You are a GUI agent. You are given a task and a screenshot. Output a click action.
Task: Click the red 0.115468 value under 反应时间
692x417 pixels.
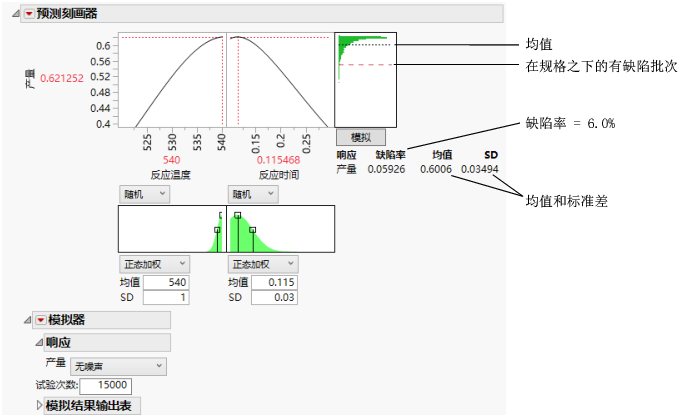click(x=278, y=160)
